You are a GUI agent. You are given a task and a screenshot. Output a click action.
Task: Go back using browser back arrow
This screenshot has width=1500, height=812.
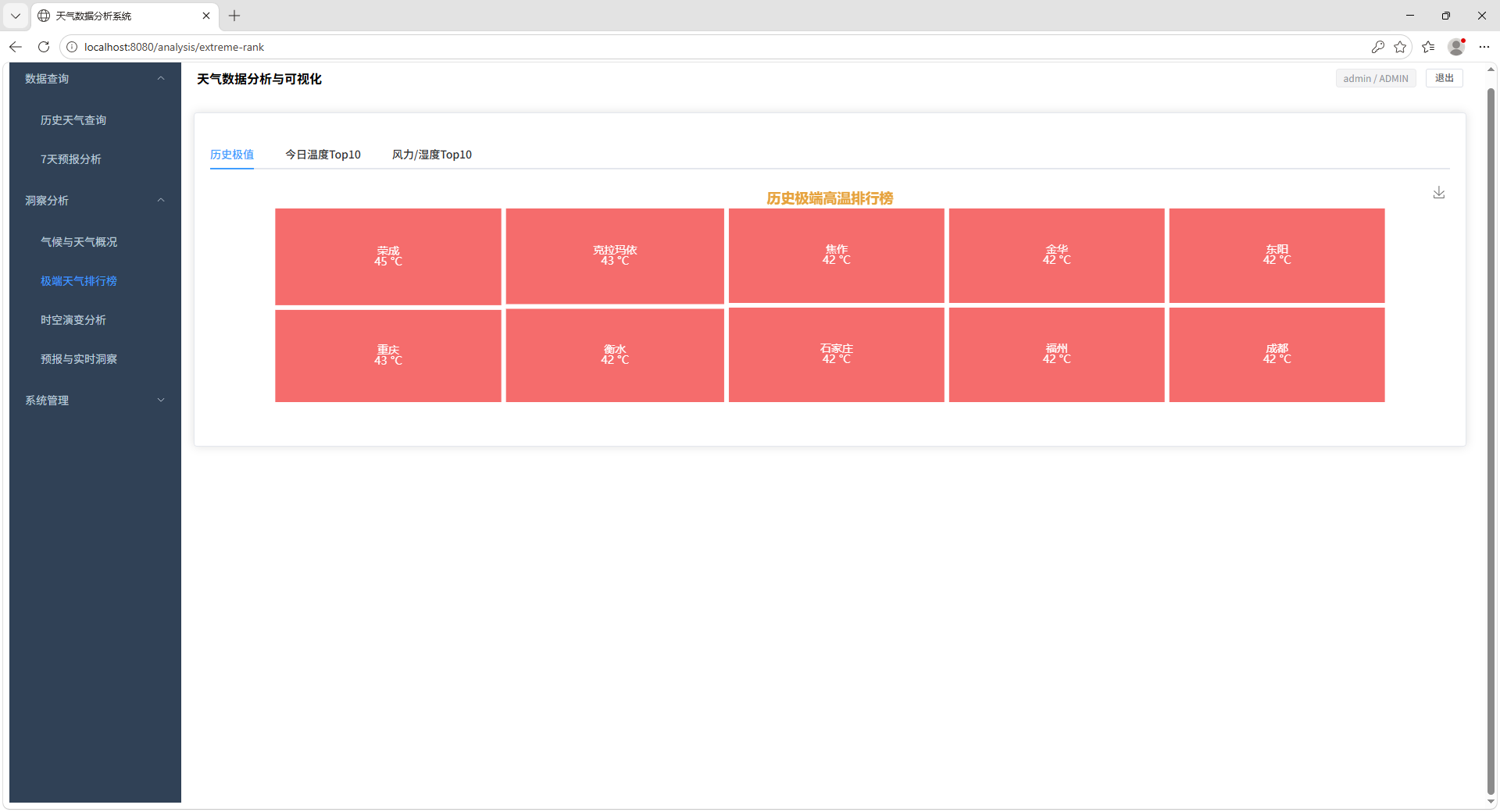pos(16,47)
